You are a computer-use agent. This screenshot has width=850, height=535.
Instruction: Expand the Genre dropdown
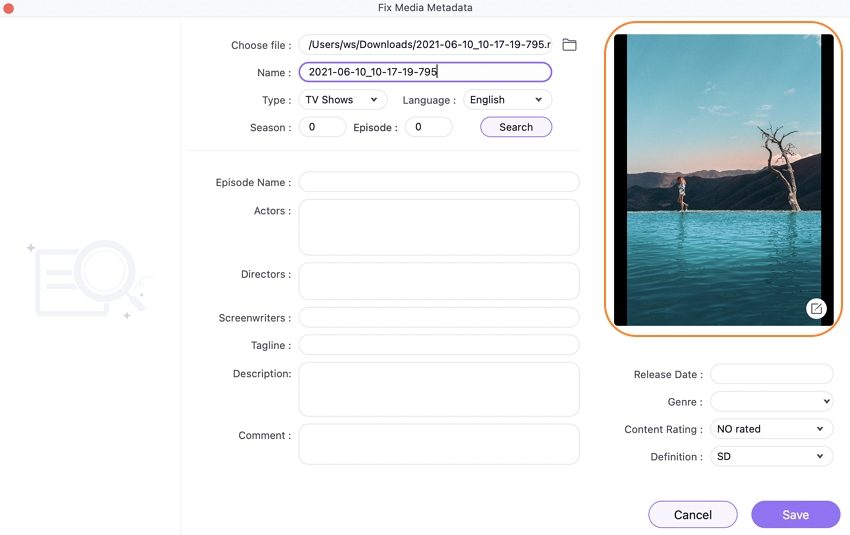pyautogui.click(x=771, y=402)
